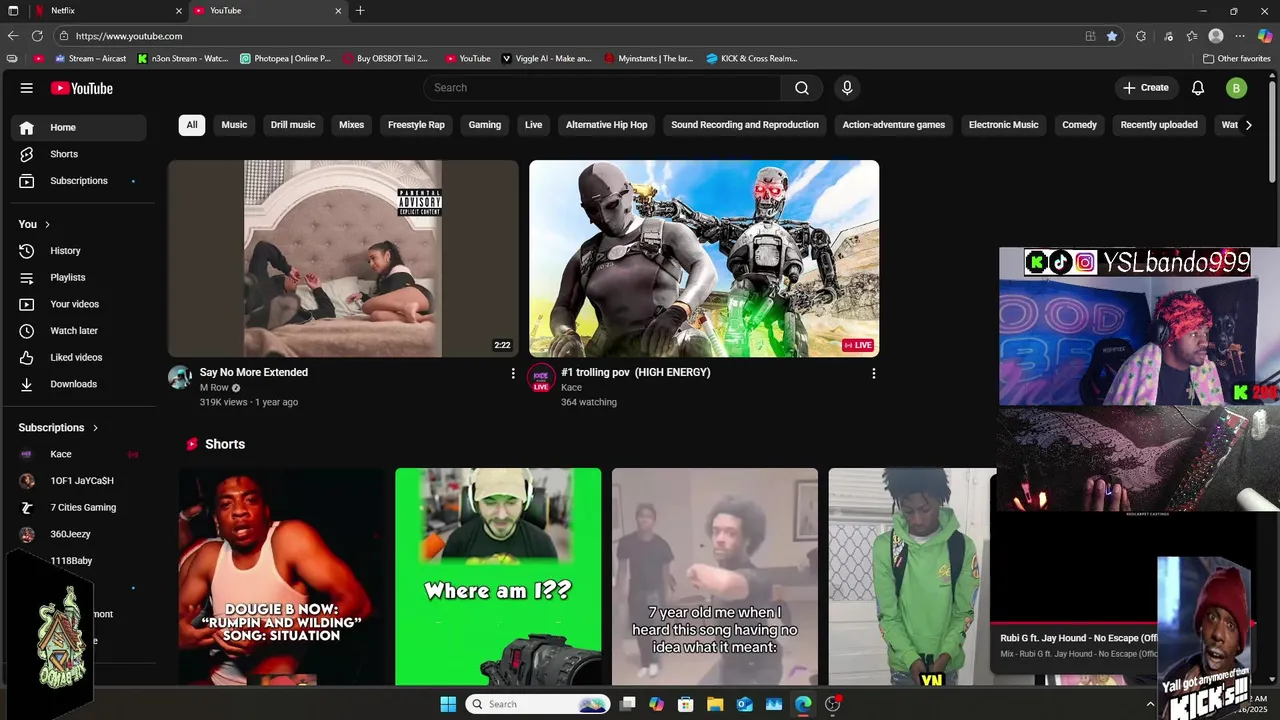The image size is (1280, 720).
Task: Select the Action-adventure games chip
Action: tap(894, 125)
